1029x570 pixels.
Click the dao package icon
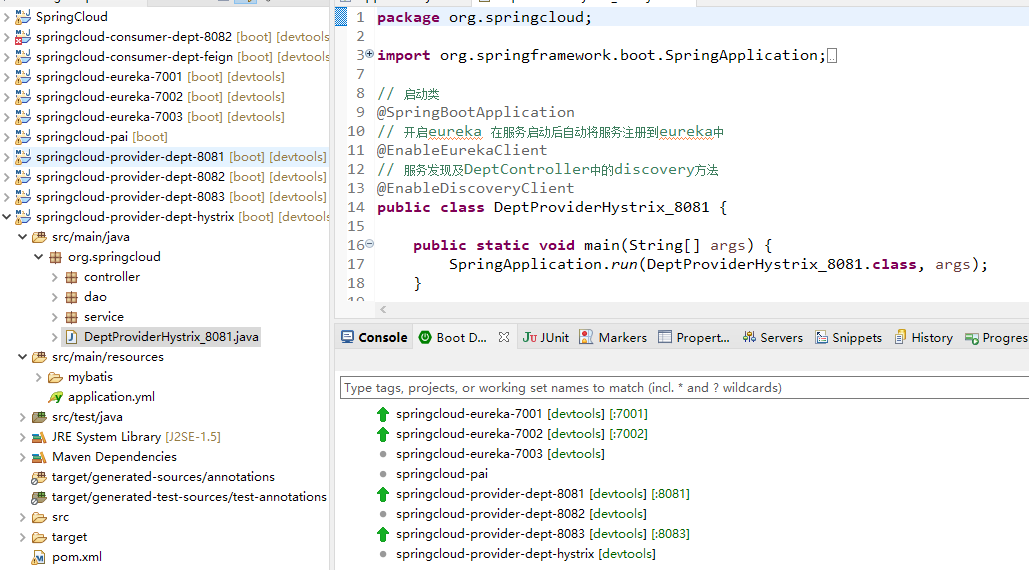point(72,297)
